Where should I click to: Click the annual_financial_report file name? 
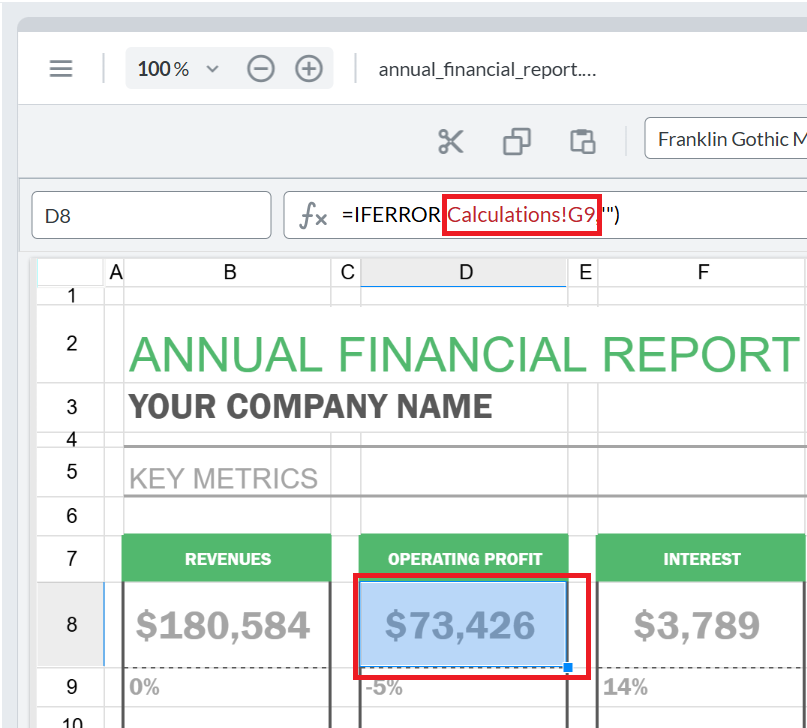pyautogui.click(x=487, y=69)
